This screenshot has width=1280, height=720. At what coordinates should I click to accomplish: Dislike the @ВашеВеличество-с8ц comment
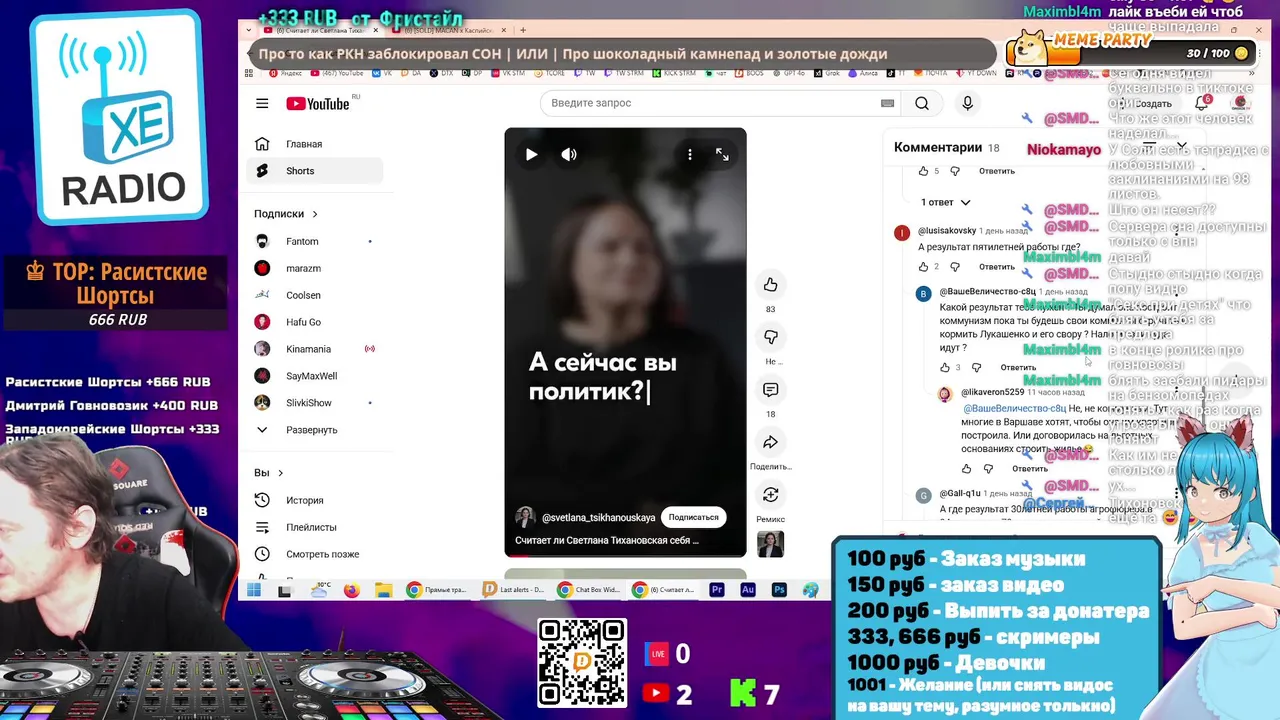coord(976,367)
